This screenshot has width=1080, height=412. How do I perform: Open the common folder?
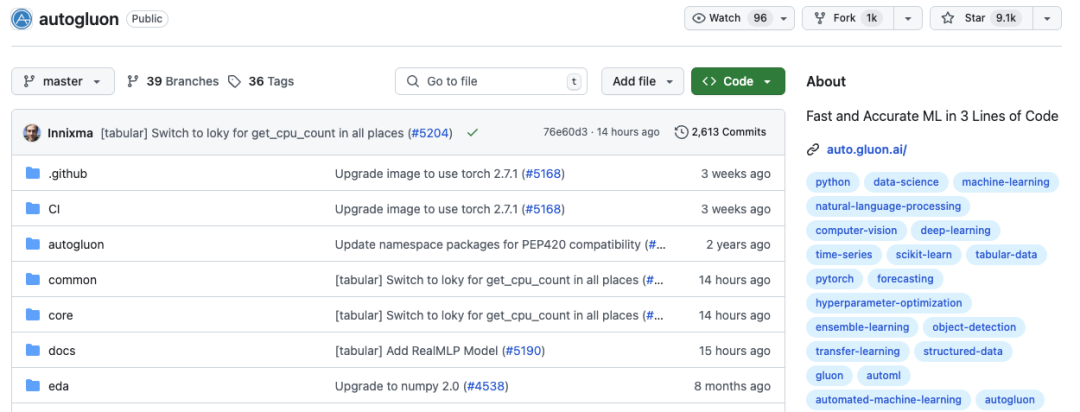point(72,280)
